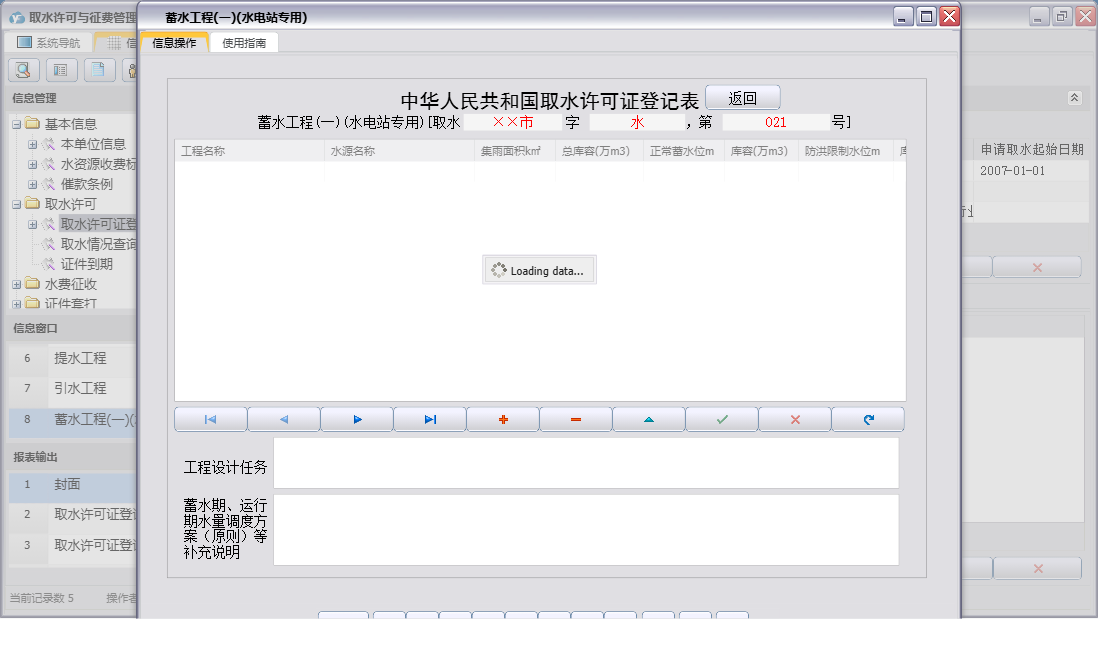Click the search magnifier toolbar icon
The image size is (1098, 655).
pos(23,70)
